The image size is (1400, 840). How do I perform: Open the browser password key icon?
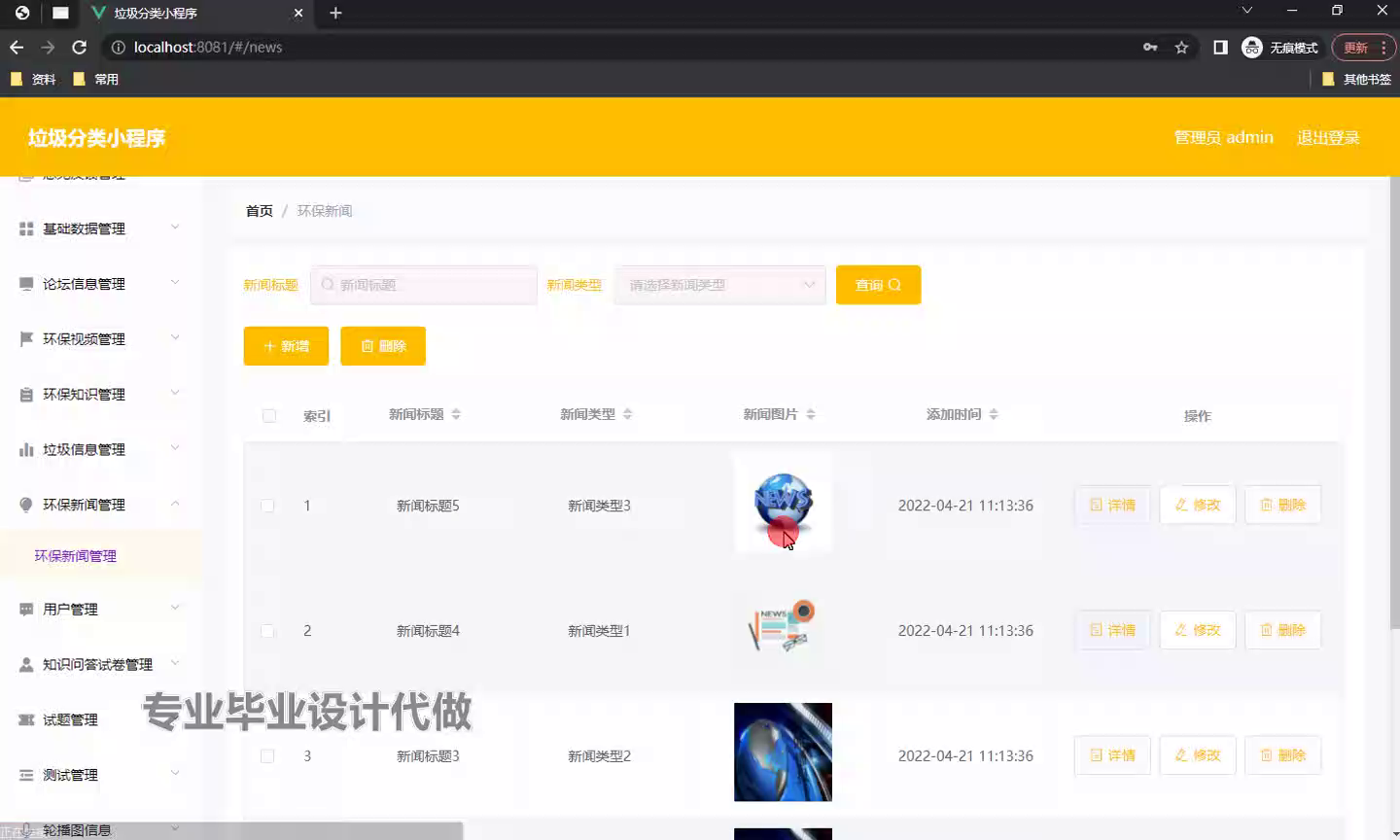click(1150, 47)
